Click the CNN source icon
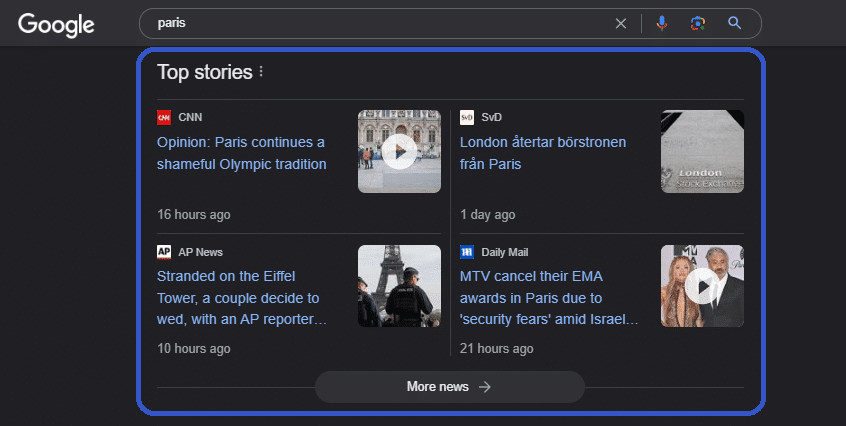Screen dimensions: 846x426 (x=164, y=117)
